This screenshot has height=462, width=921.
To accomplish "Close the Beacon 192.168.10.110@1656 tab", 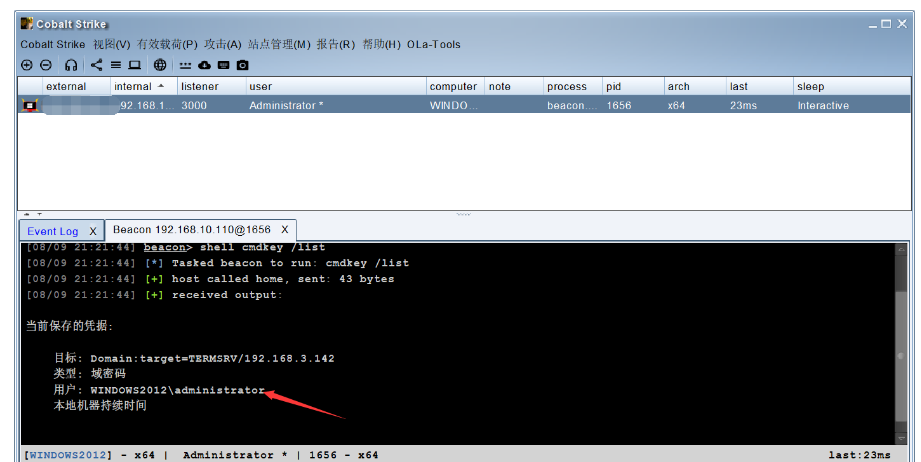I will coord(284,230).
